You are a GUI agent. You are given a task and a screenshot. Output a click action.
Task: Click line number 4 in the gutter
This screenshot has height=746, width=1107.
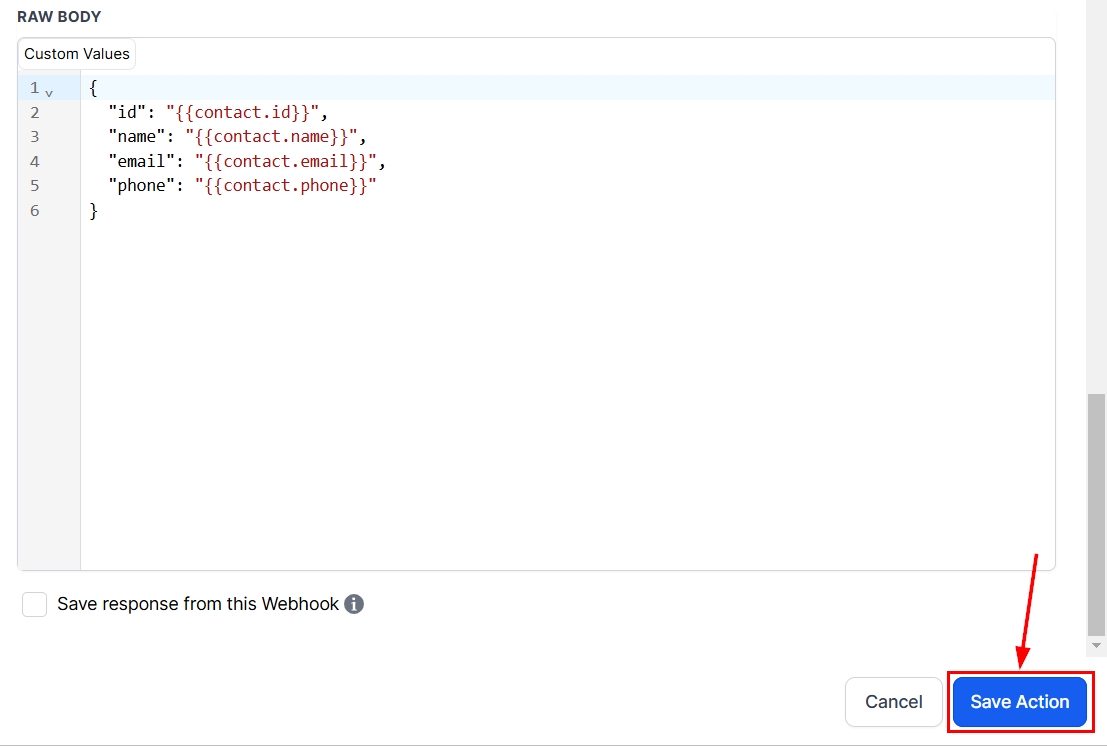[x=35, y=161]
